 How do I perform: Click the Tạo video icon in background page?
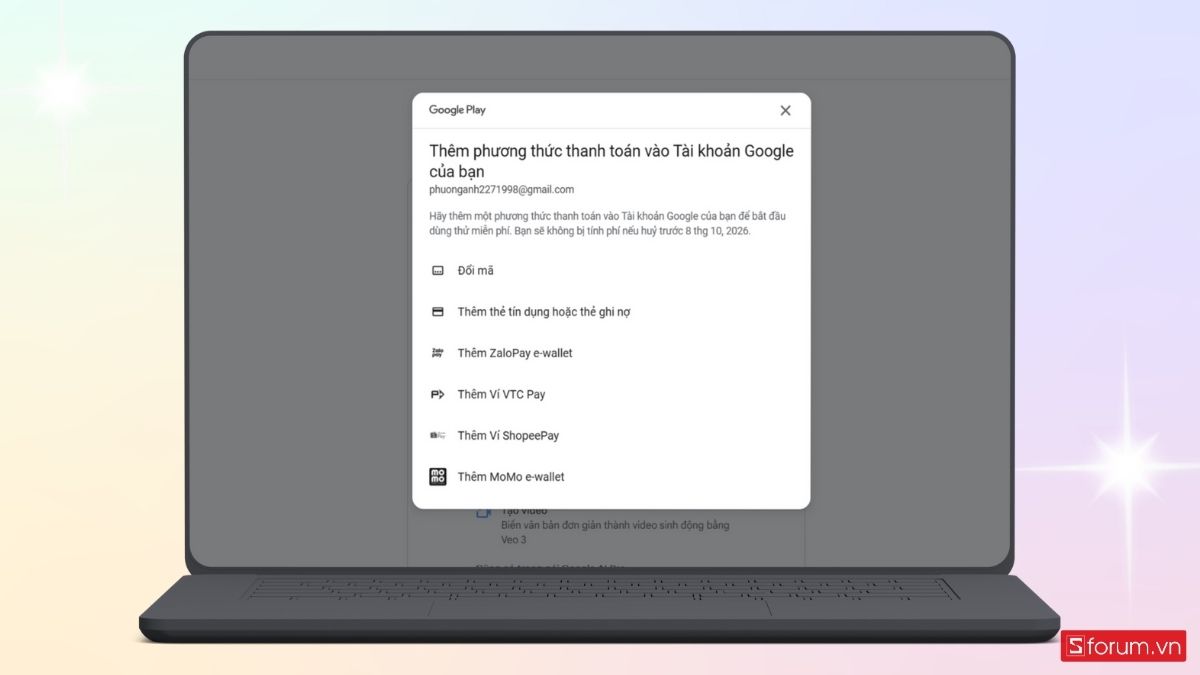(x=484, y=512)
